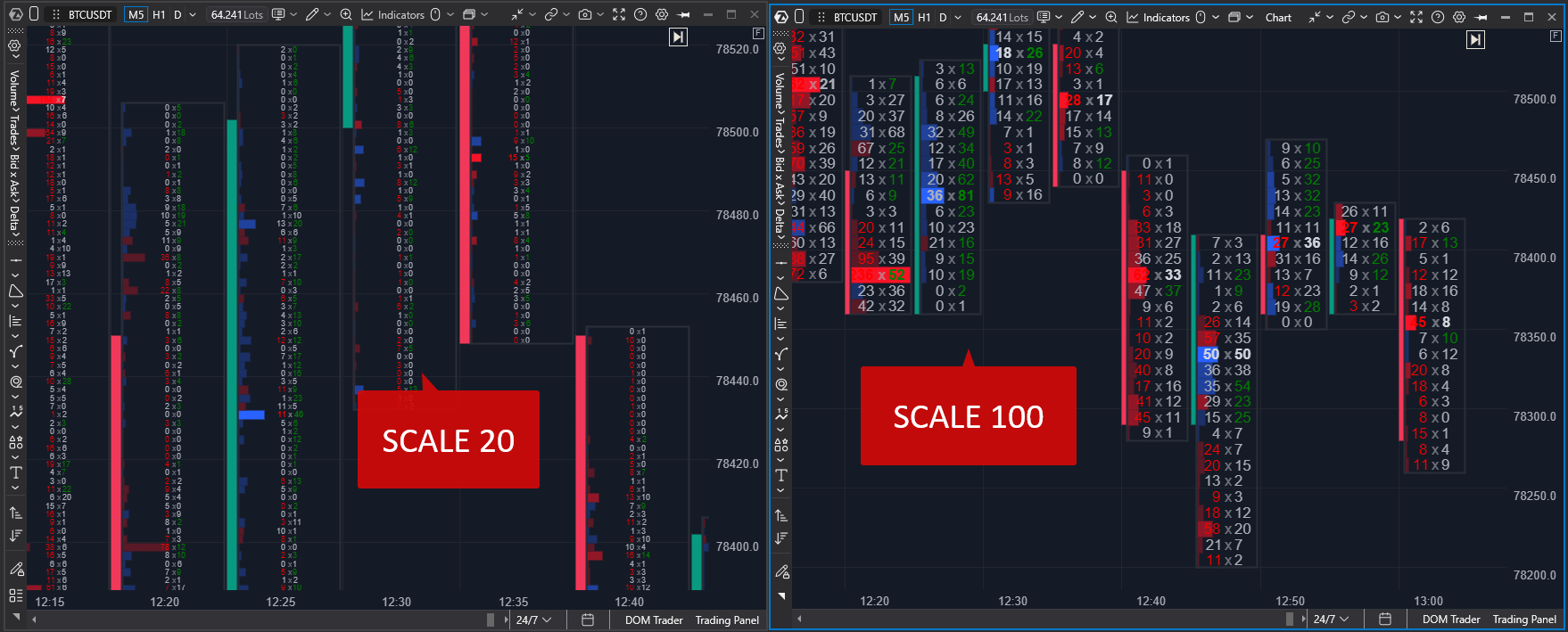Switch to H1 timeframe in left window
This screenshot has height=632, width=1568.
coord(159,14)
